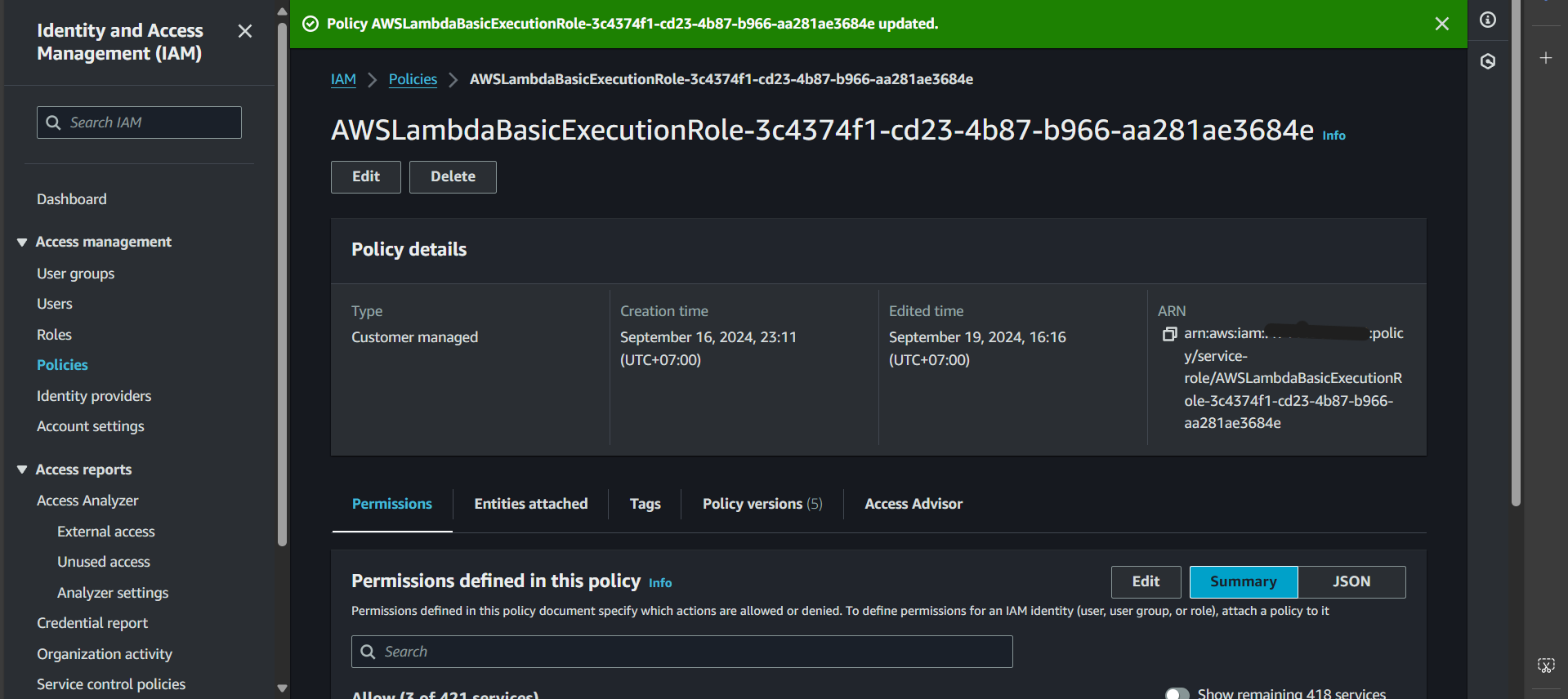Click sidebar scrollbar up arrow
1568x699 pixels.
coord(282,11)
